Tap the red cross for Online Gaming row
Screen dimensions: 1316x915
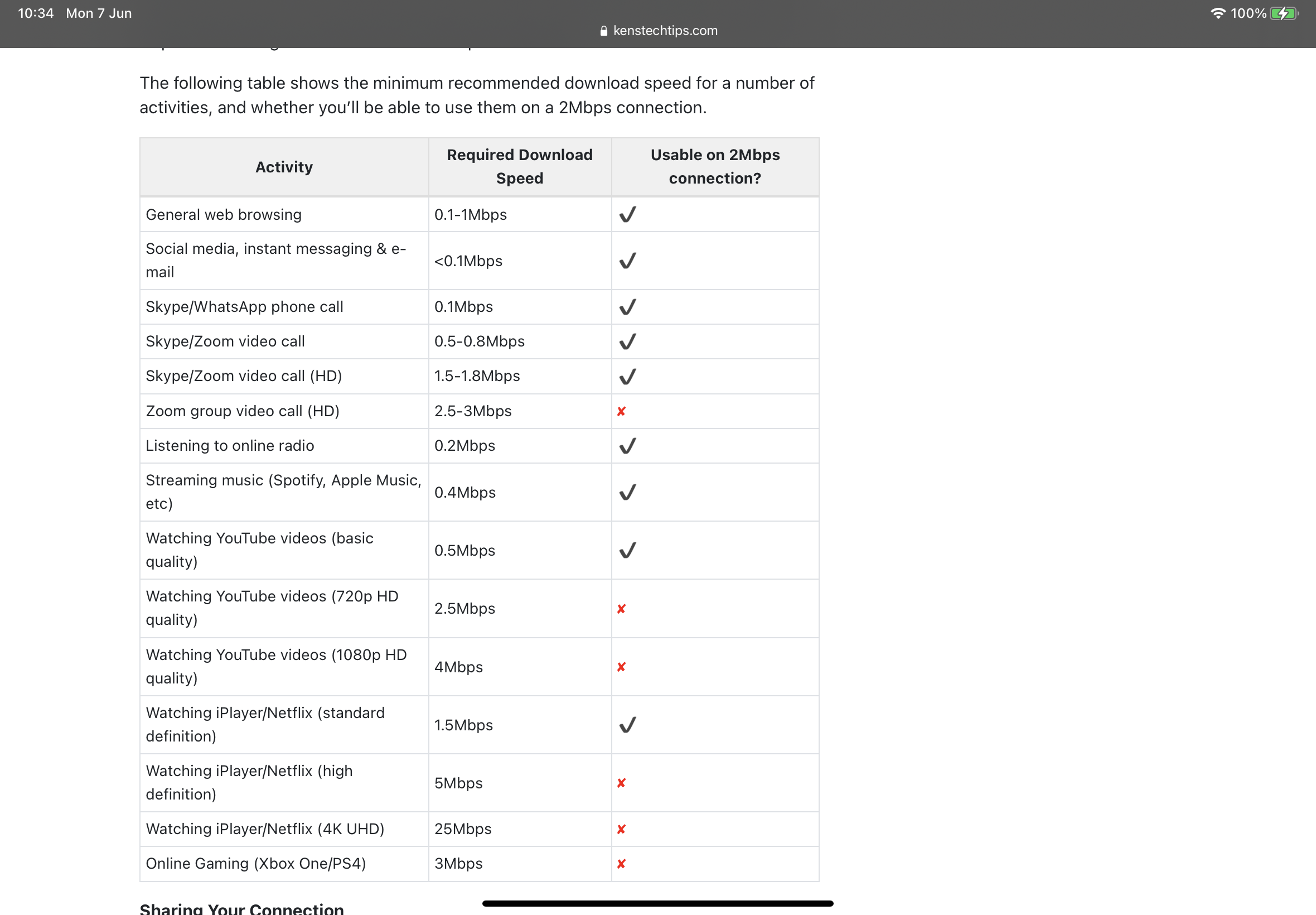click(621, 864)
